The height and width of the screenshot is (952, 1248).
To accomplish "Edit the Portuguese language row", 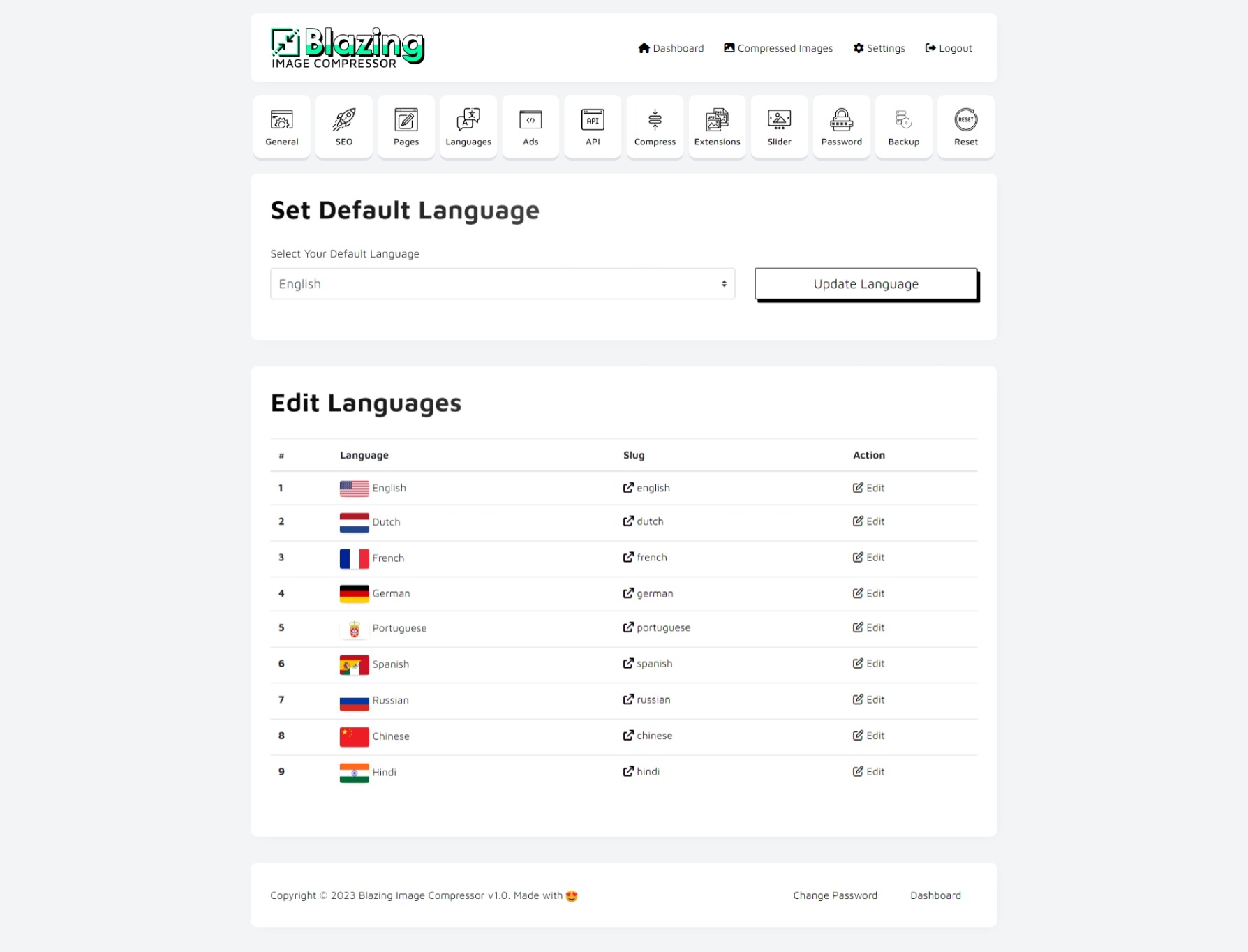I will coord(868,627).
